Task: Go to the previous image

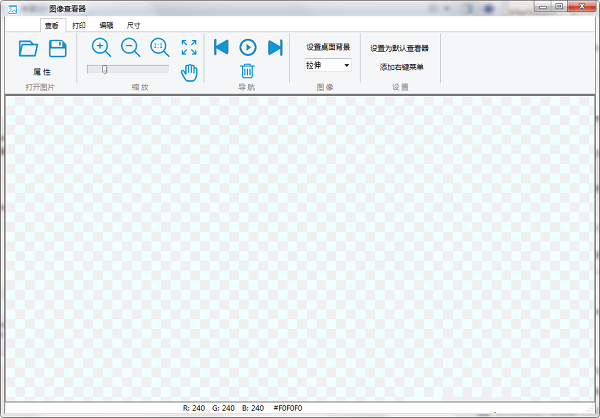Action: coord(221,47)
